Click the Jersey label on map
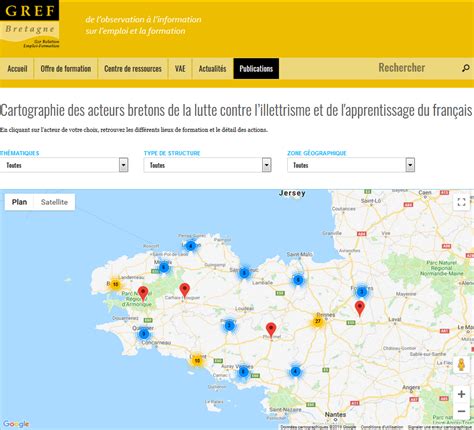Viewport: 474px width, 430px height. pos(292,193)
